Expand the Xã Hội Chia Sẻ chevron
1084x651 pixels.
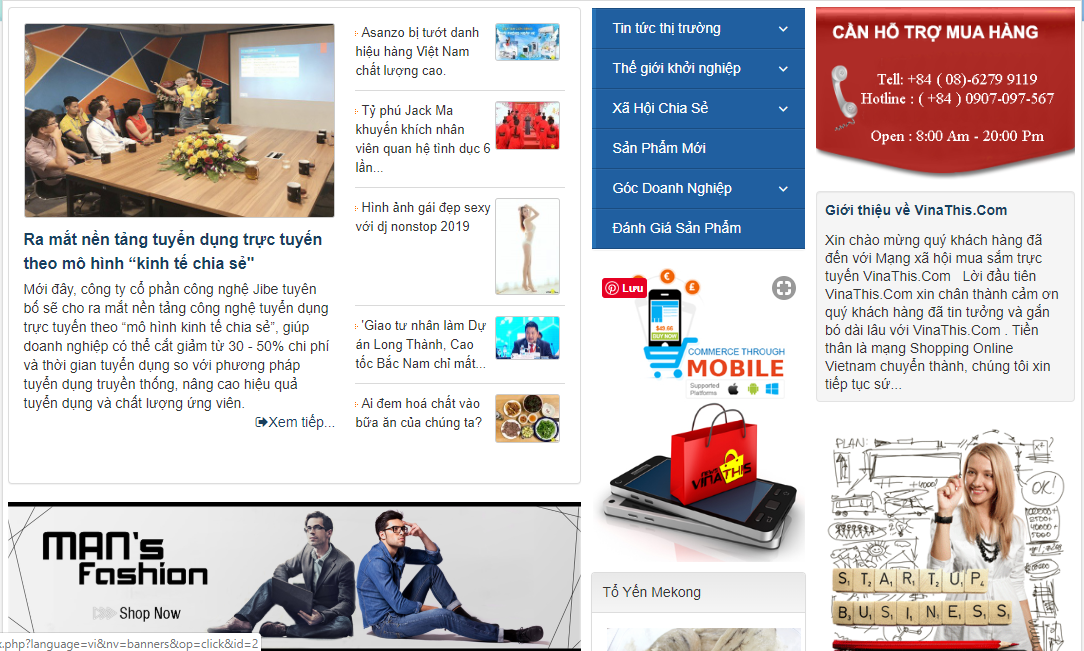tap(783, 109)
